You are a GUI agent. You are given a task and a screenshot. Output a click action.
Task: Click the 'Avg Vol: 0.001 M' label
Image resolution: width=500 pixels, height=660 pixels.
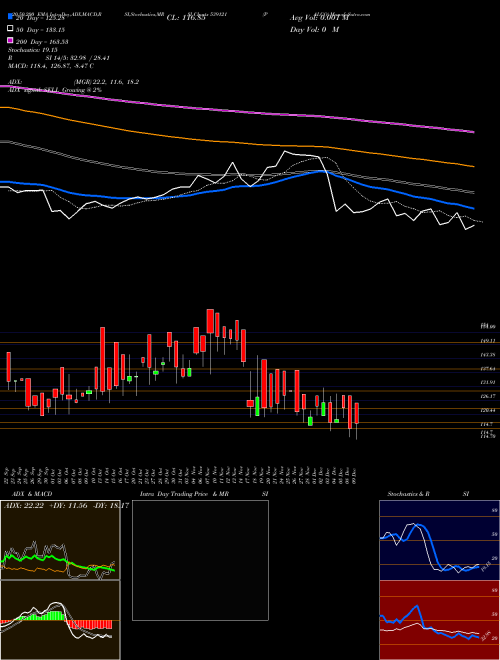pos(319,18)
